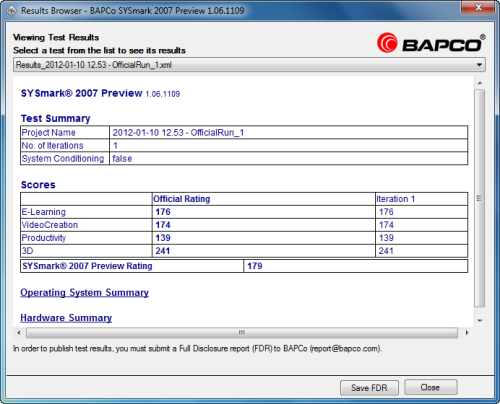Click the horizontal scrollbar left arrow
The image size is (500, 404).
point(19,333)
